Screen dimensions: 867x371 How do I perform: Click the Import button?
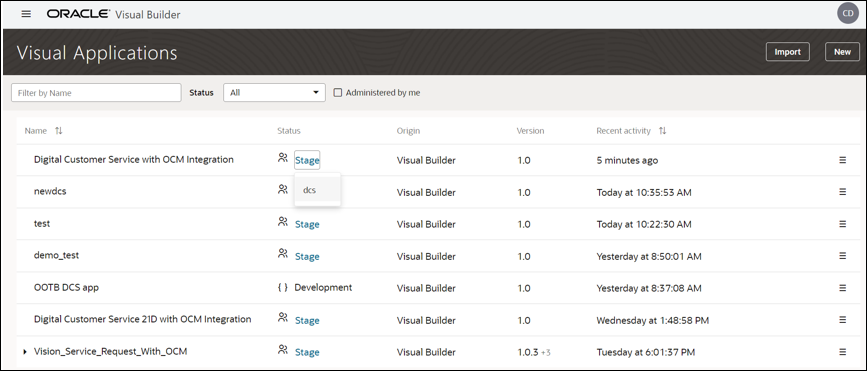[787, 52]
